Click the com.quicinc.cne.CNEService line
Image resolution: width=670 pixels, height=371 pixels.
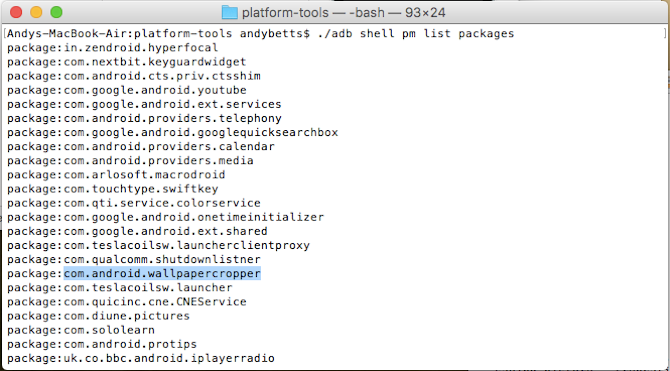[x=127, y=302]
